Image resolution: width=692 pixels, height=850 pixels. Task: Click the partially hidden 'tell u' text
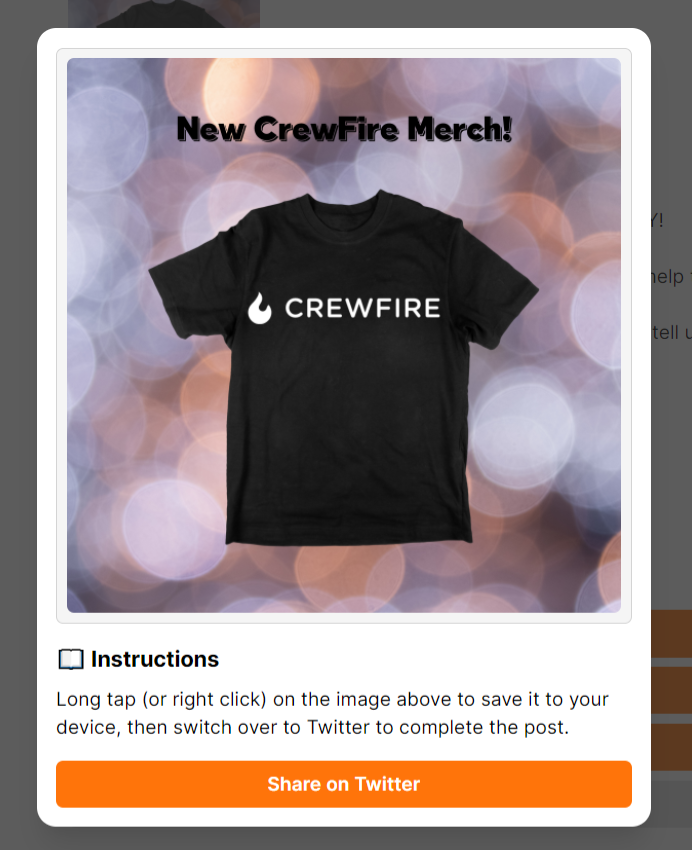pyautogui.click(x=671, y=332)
